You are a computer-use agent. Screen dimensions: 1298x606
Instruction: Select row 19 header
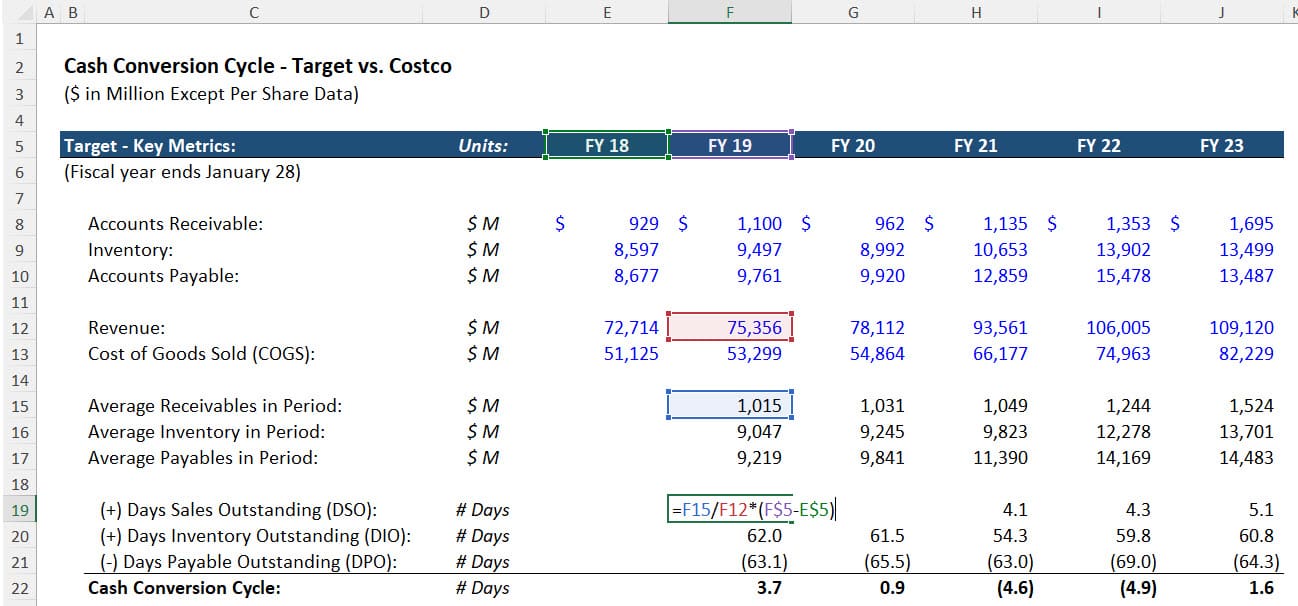[18, 510]
